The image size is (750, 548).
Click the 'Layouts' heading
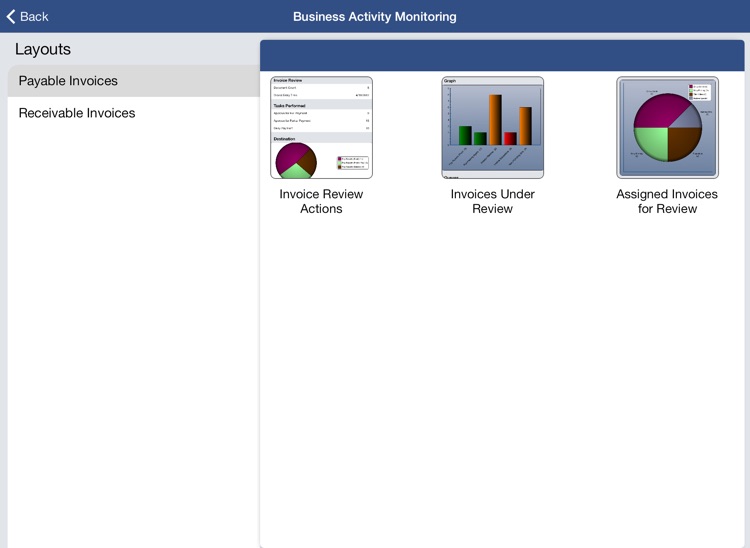(43, 49)
